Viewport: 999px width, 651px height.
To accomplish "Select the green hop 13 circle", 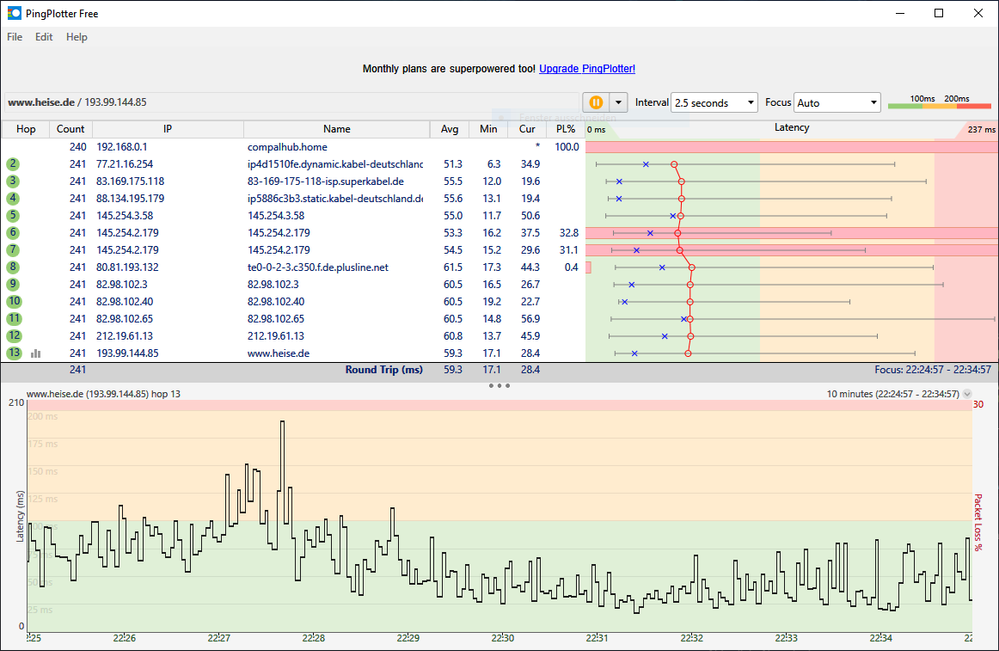I will click(13, 353).
